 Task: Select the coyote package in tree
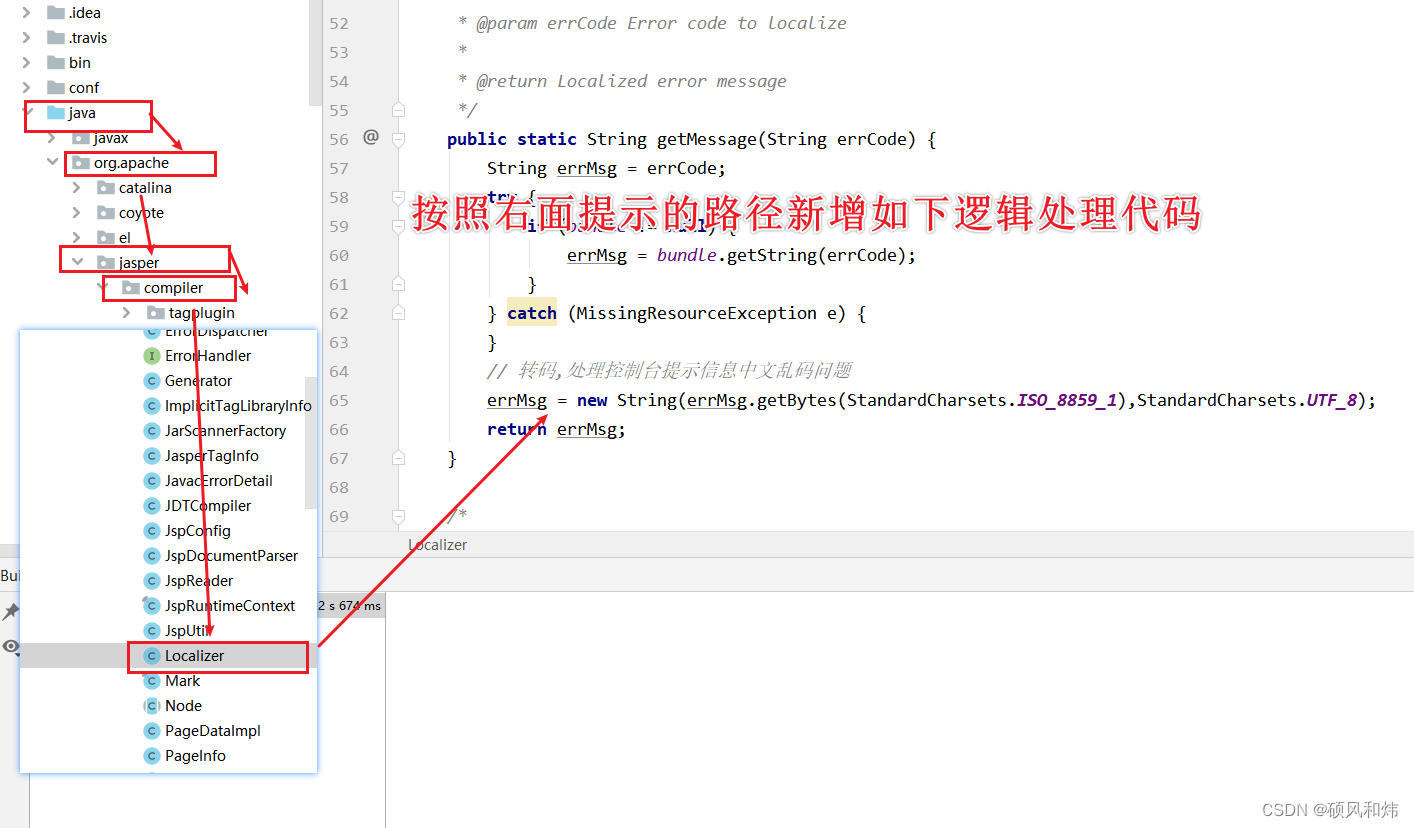141,213
